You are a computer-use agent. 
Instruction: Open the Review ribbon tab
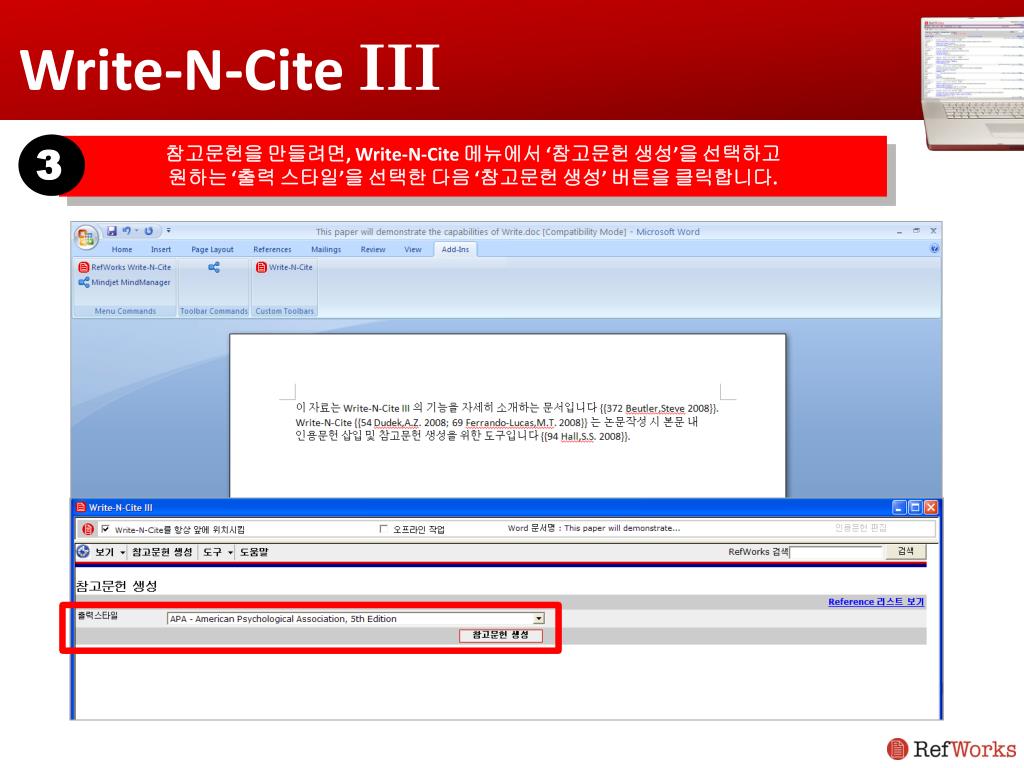(x=373, y=249)
